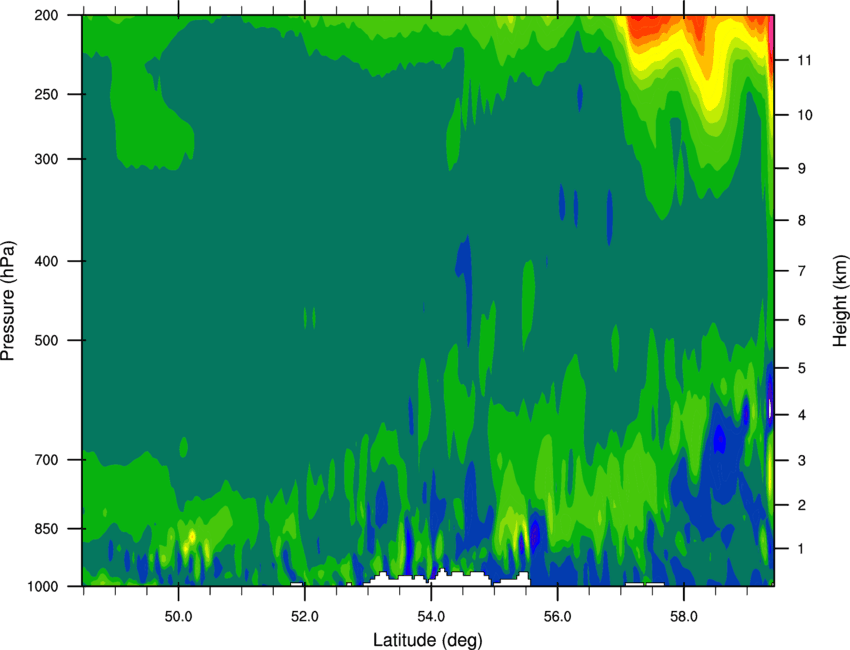The height and width of the screenshot is (650, 850).
Task: Click the 9 km height label
Action: [x=801, y=169]
